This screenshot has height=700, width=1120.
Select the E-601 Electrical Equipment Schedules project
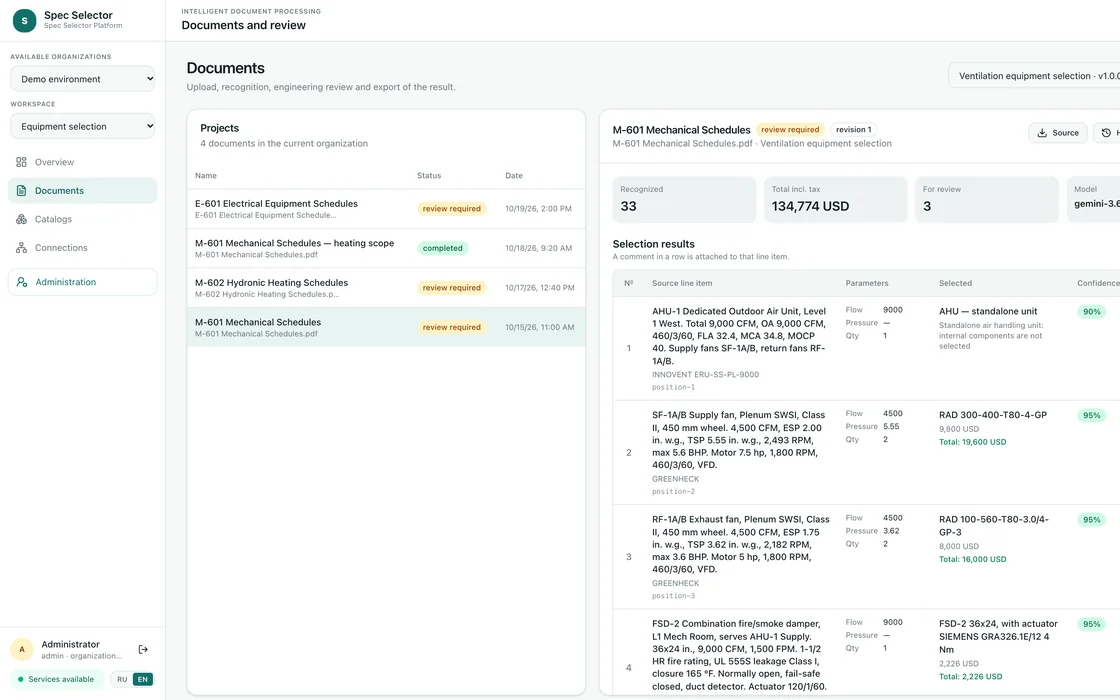pyautogui.click(x=386, y=209)
